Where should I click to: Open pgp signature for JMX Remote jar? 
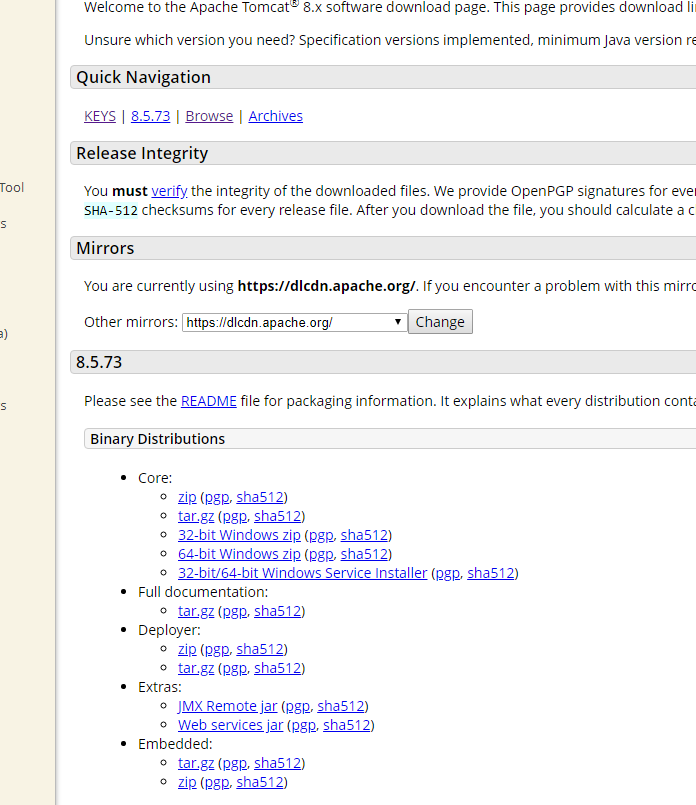coord(298,706)
